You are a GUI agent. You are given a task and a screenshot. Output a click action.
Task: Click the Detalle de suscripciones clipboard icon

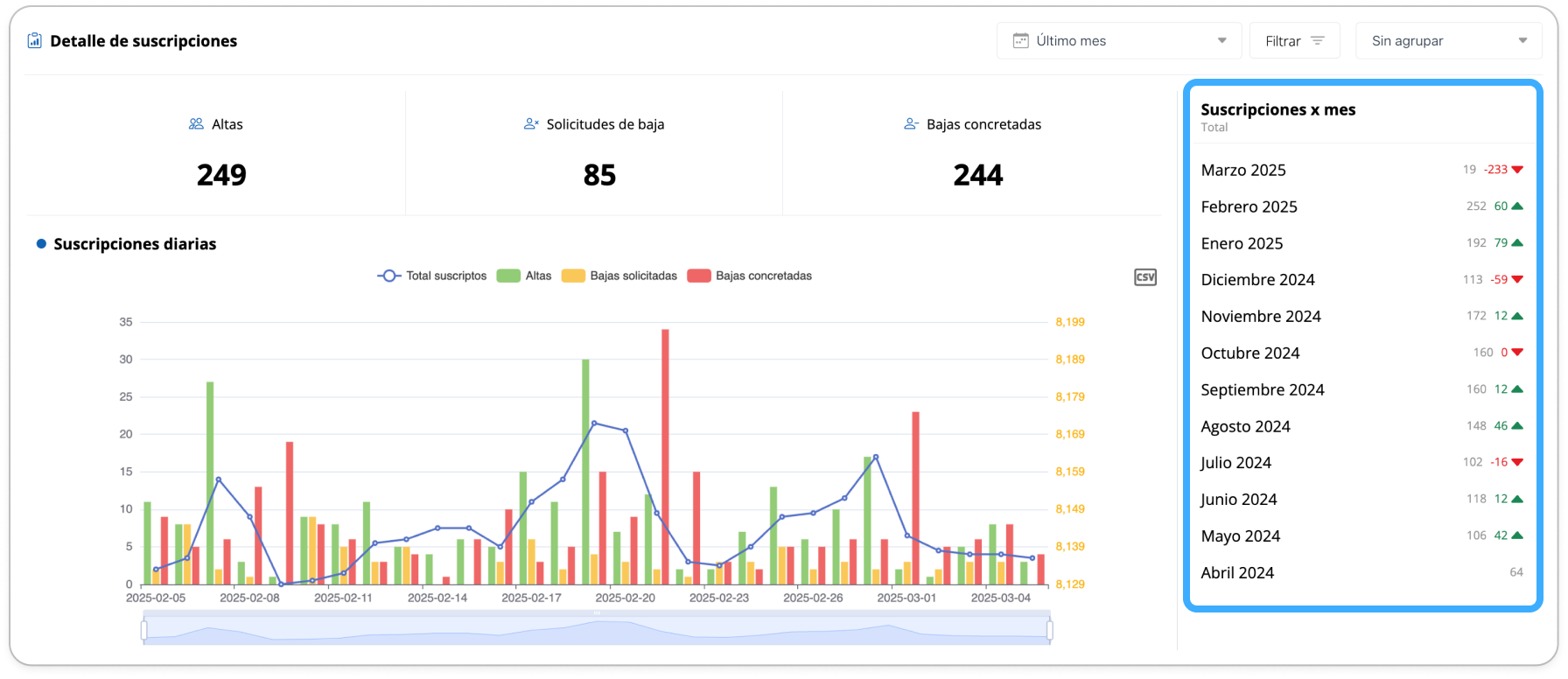point(34,40)
